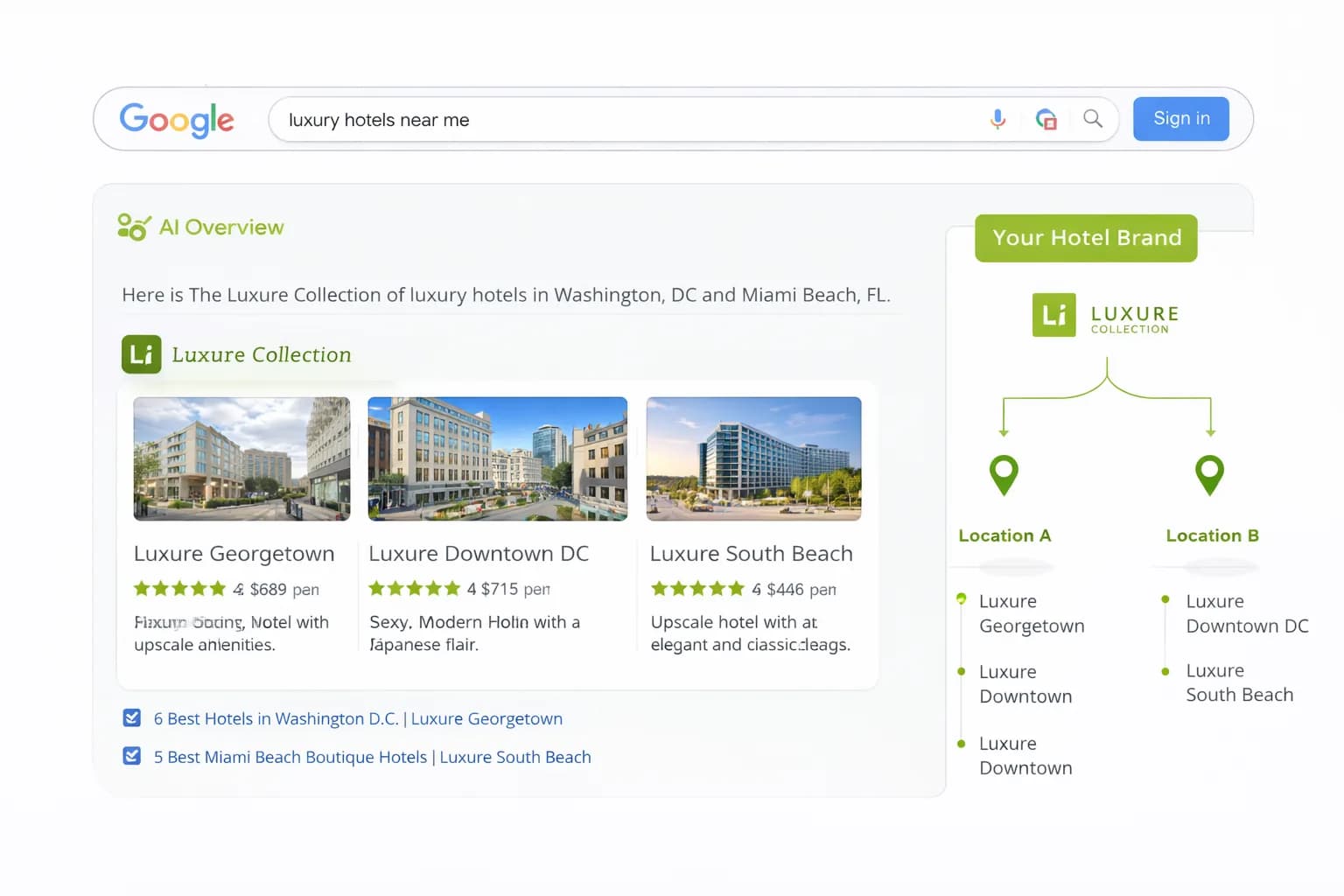This screenshot has width=1344, height=896.
Task: Click the overview summary sentence about Luxure Collection
Action: pos(506,295)
